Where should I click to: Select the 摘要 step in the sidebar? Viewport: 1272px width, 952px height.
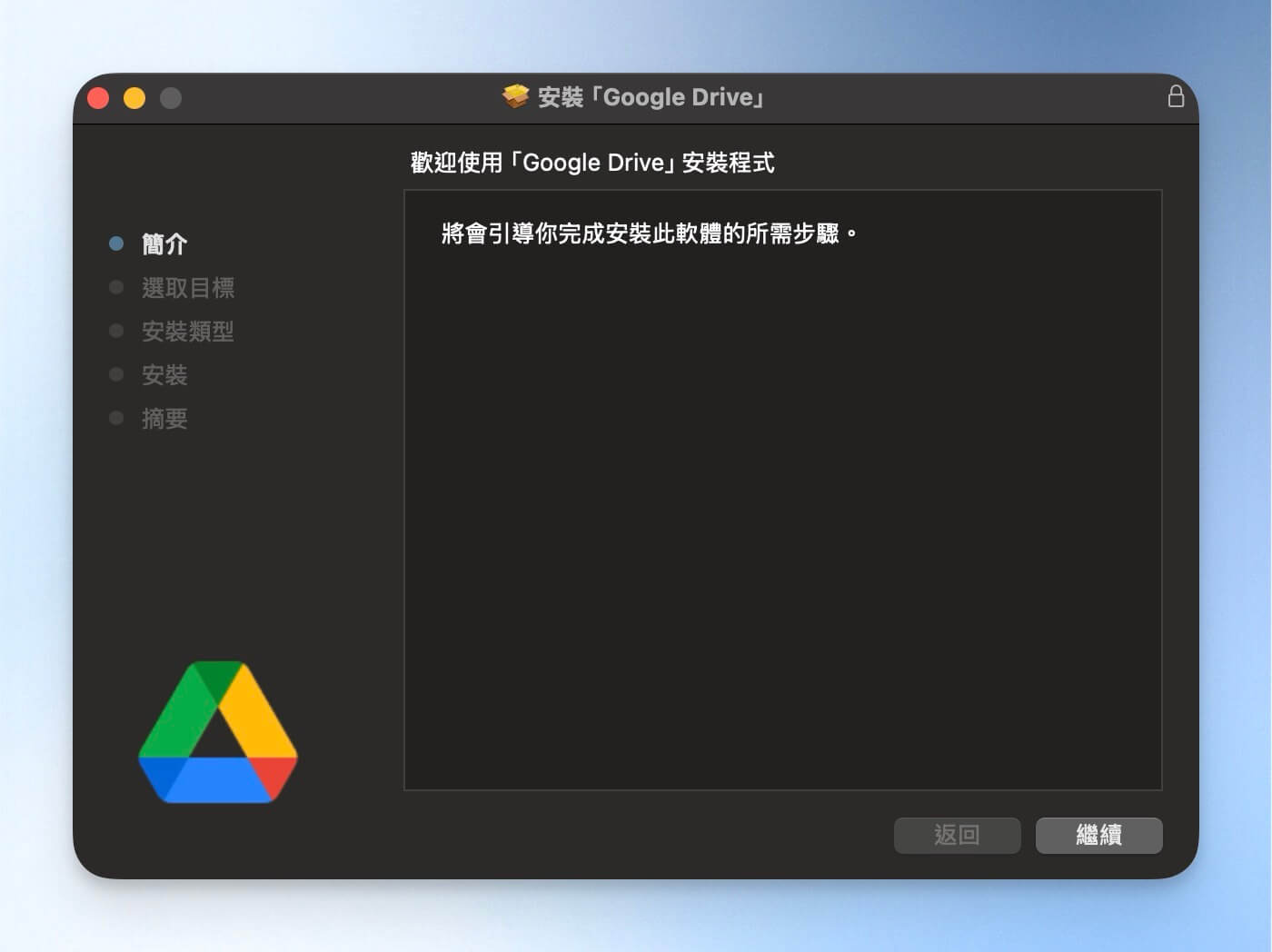tap(164, 418)
